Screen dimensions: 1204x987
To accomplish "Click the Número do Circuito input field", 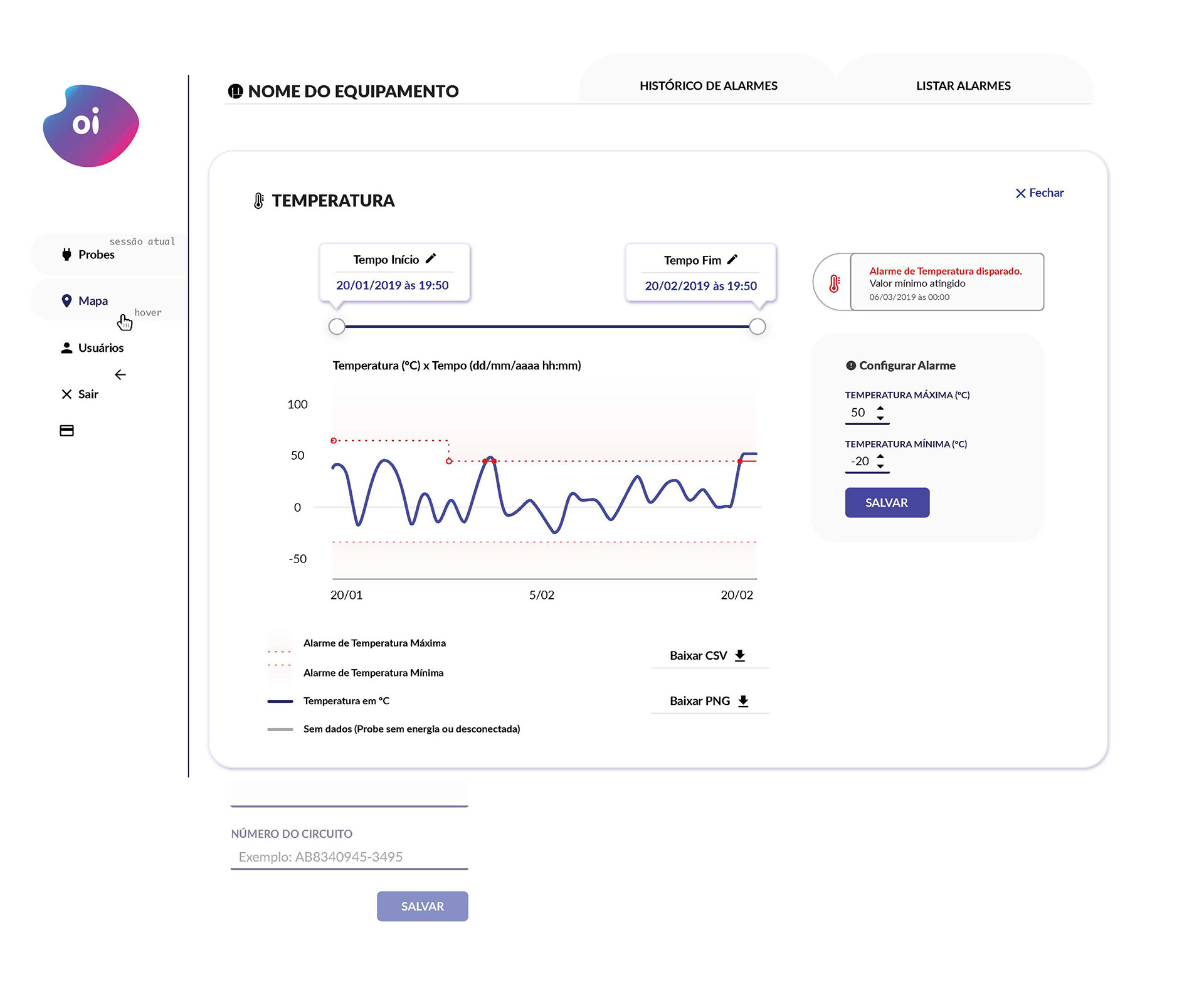I will tap(349, 857).
